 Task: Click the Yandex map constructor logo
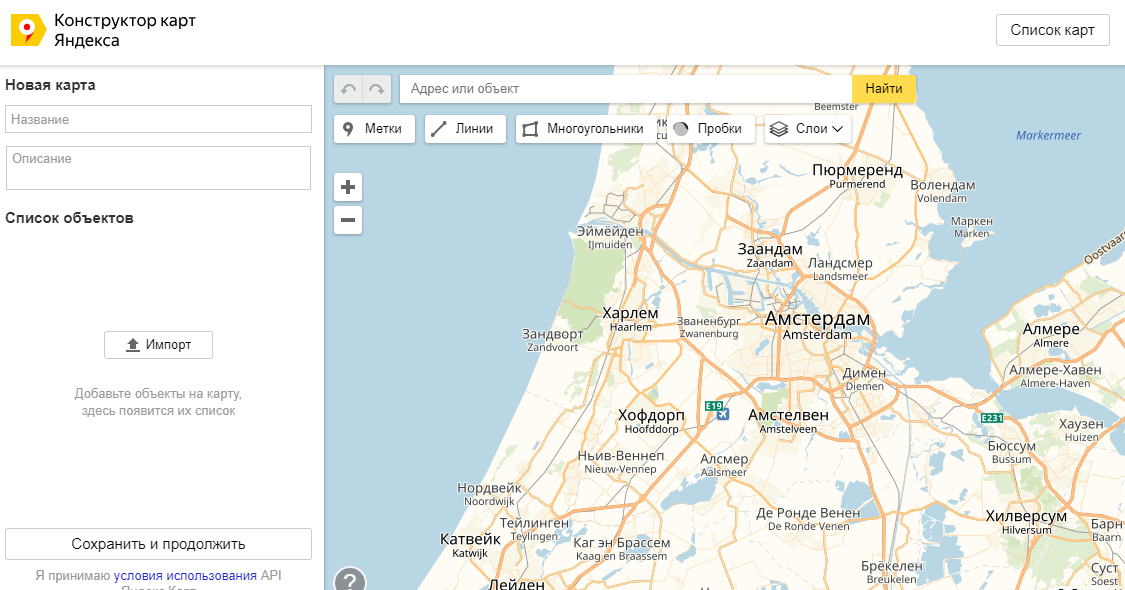point(28,31)
